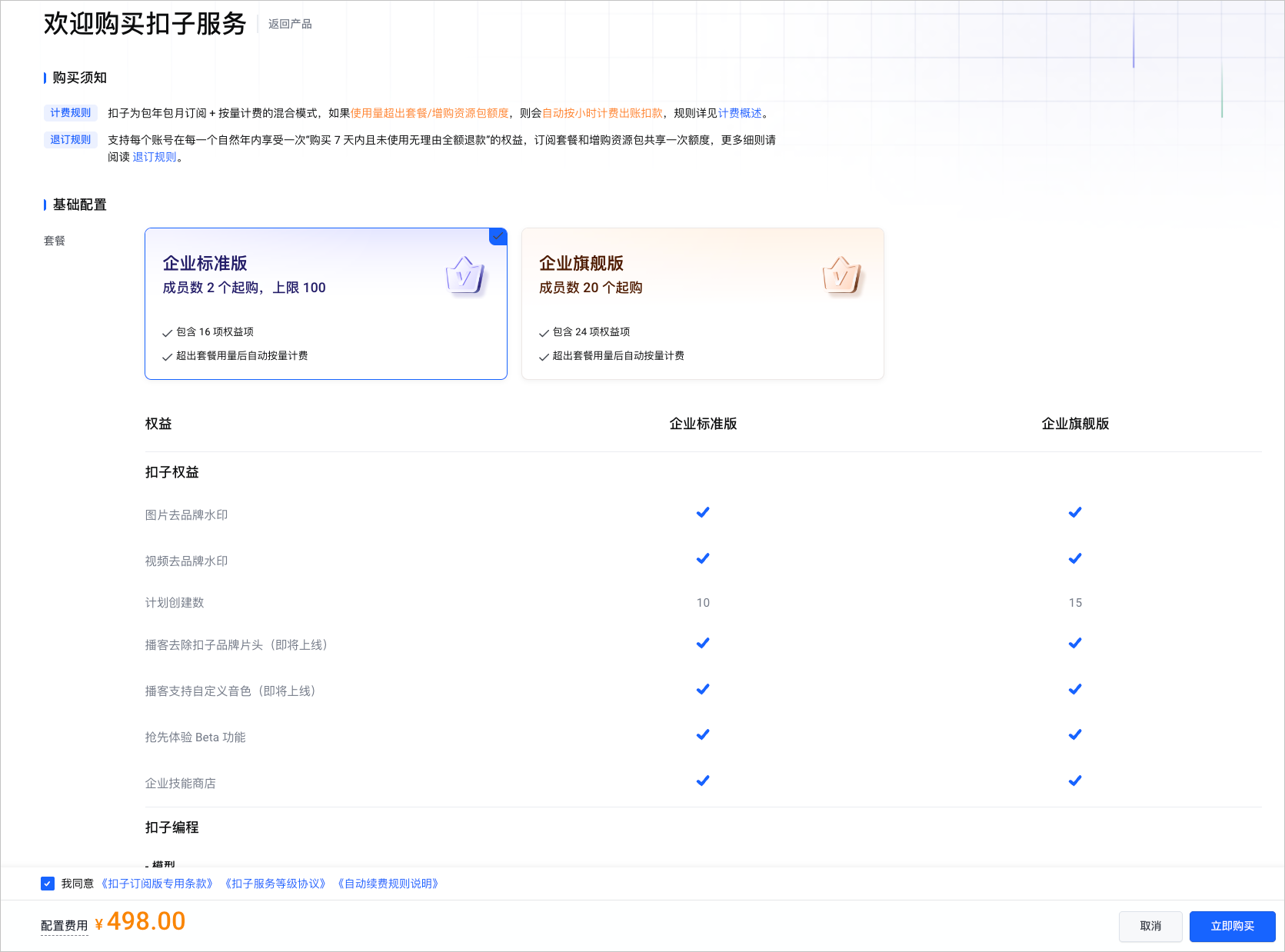This screenshot has height=952, width=1285.
Task: Click 企业旗舰版 column header in comparison table
Action: point(1075,424)
